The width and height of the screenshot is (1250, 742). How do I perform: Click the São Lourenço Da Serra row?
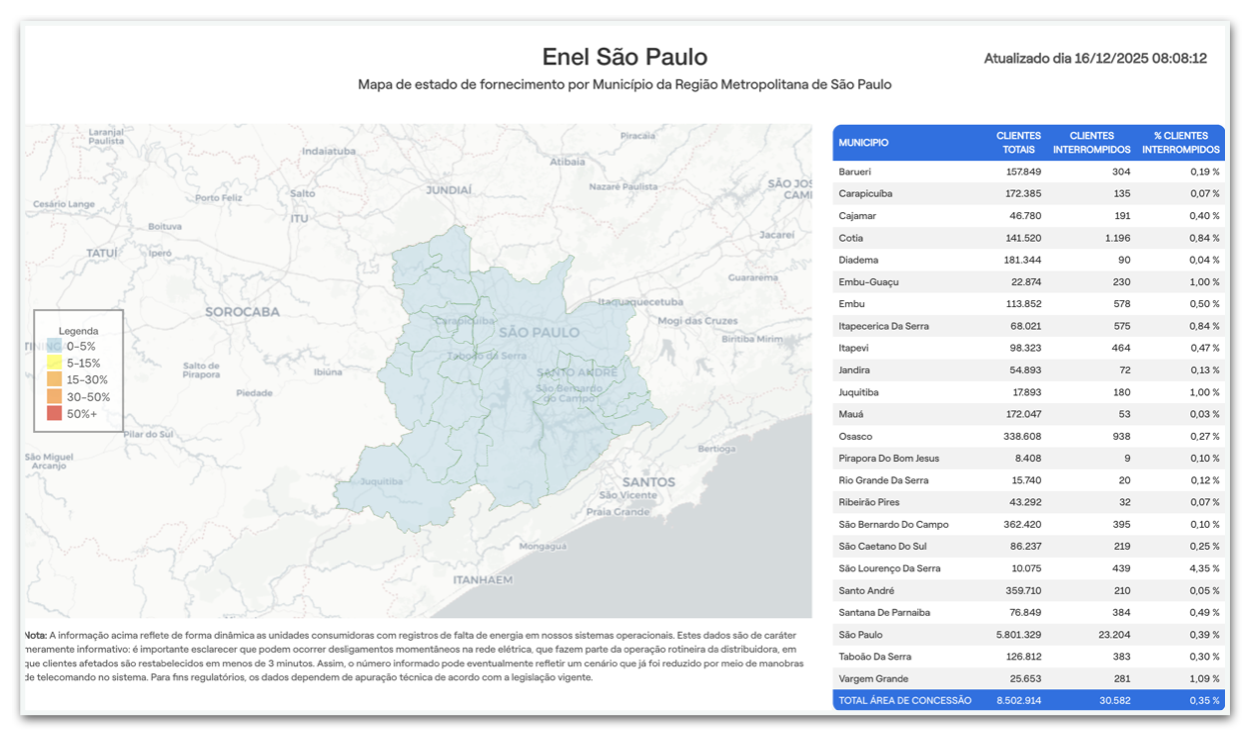[x=1028, y=568]
